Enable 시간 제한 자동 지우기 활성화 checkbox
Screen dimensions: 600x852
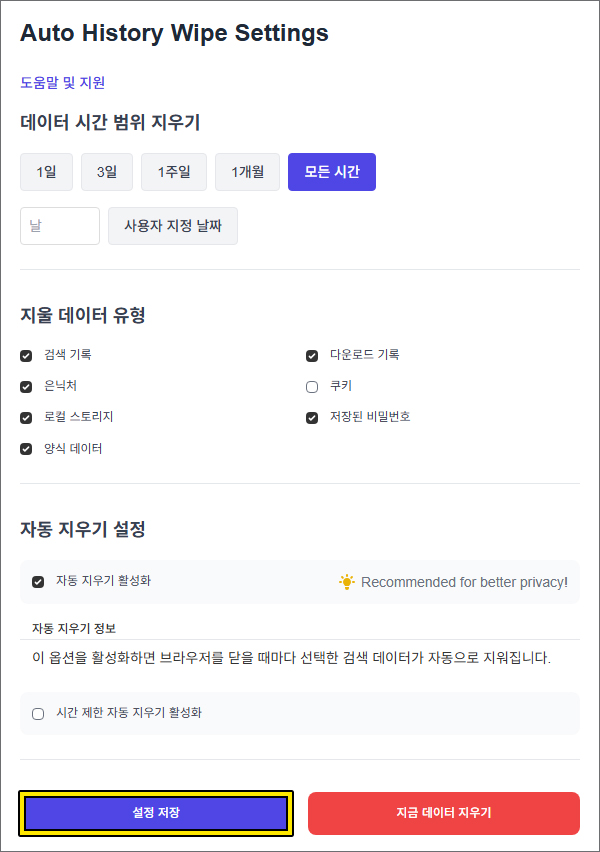38,714
